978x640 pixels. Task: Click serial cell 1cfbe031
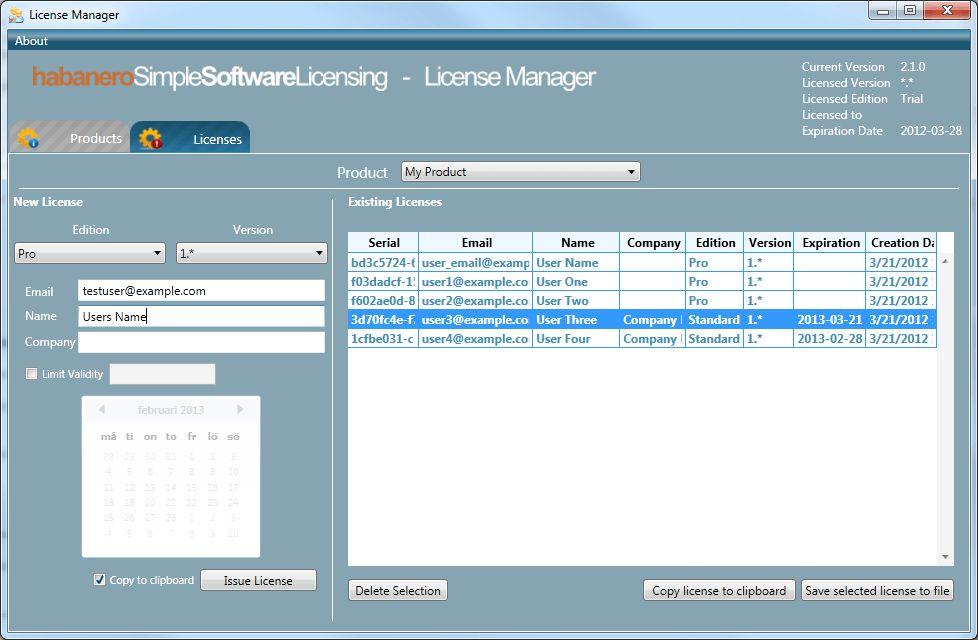pyautogui.click(x=383, y=339)
